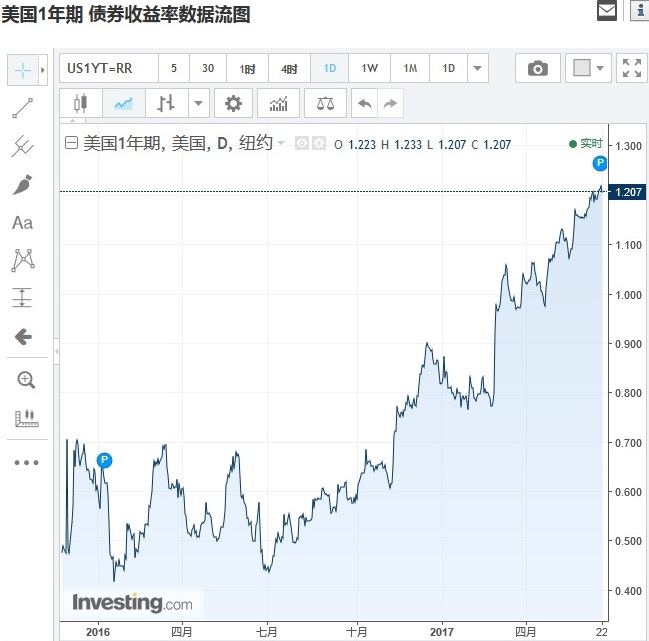Undo last chart action
The height and width of the screenshot is (641, 649).
pyautogui.click(x=364, y=103)
